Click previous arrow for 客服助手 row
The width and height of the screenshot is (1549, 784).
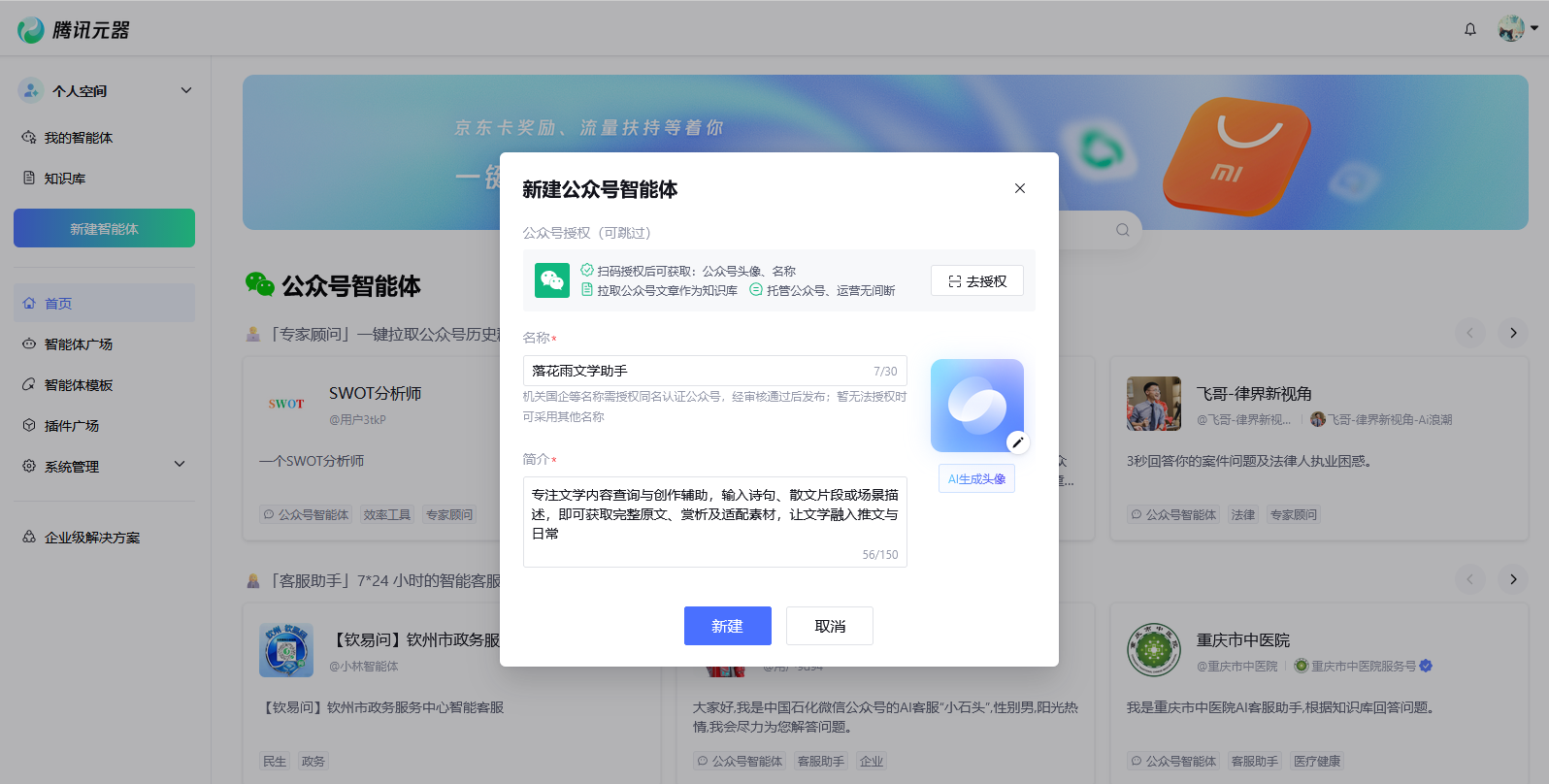[x=1470, y=579]
